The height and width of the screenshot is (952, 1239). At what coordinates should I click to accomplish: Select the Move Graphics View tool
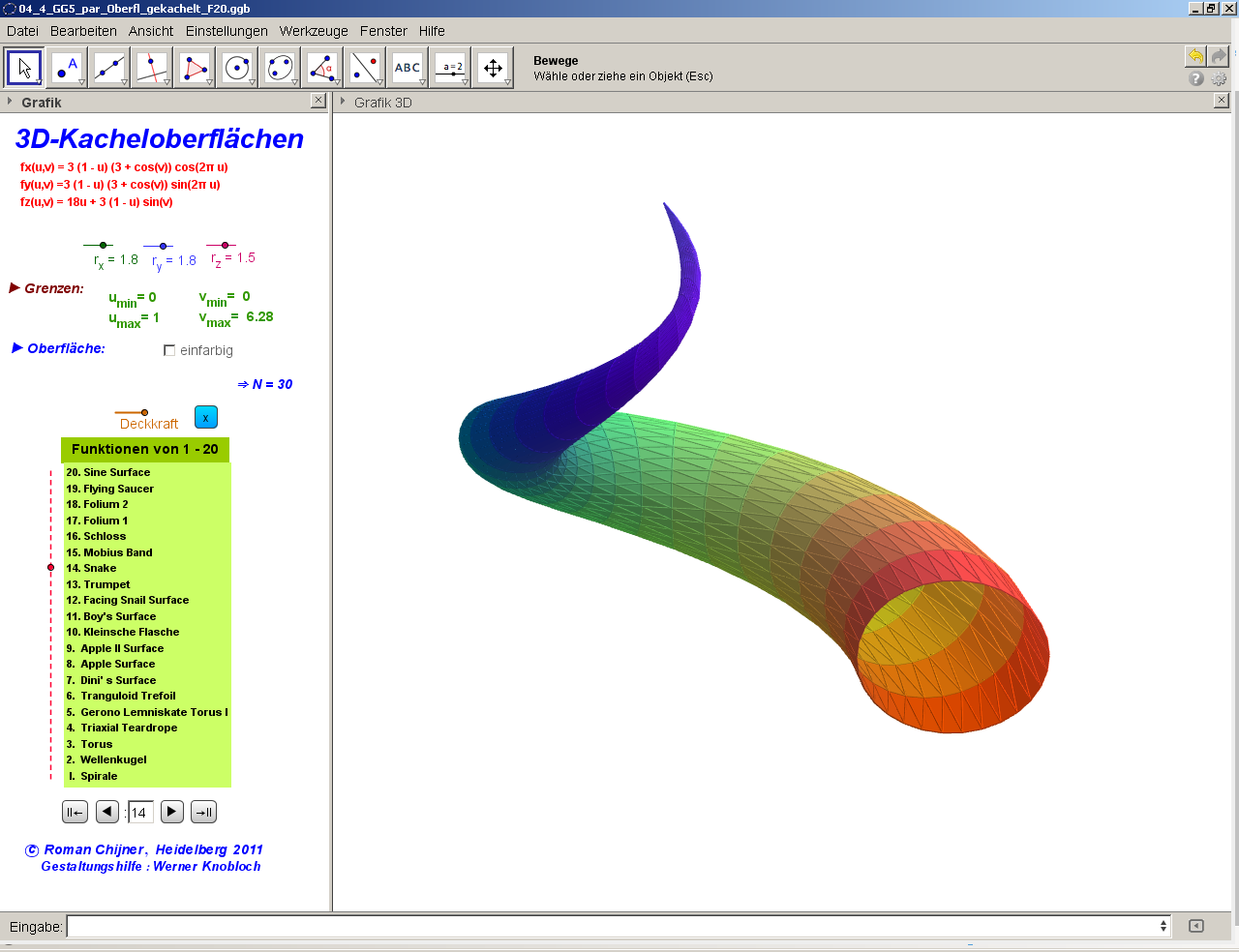(x=493, y=68)
